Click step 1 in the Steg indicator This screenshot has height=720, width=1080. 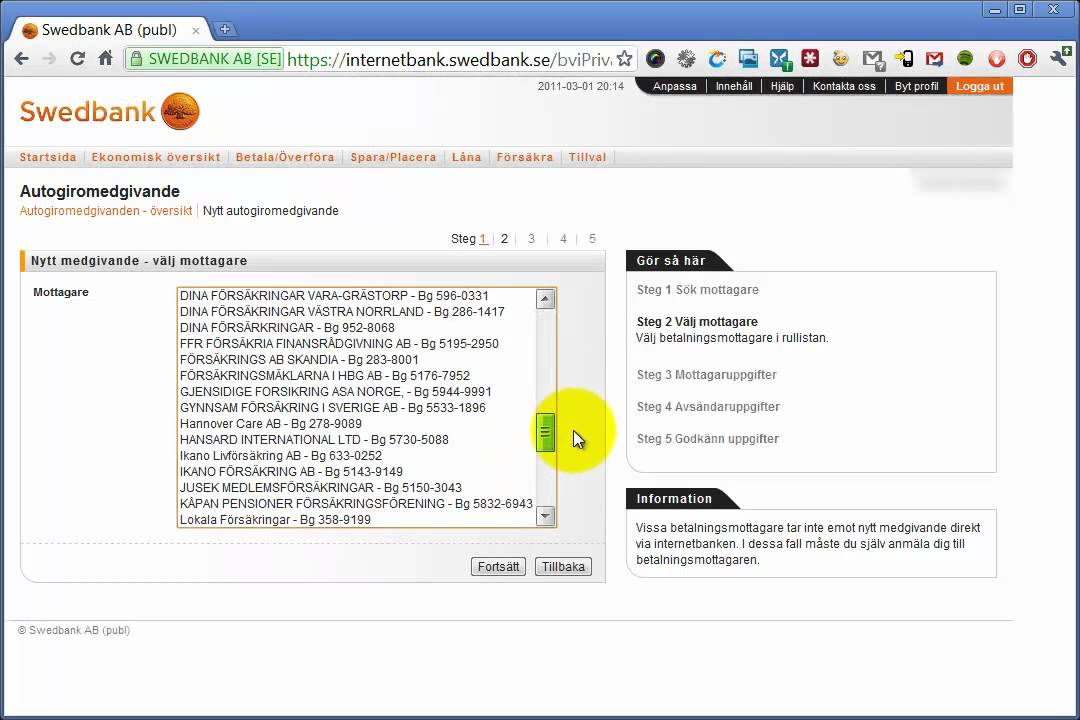click(x=483, y=238)
